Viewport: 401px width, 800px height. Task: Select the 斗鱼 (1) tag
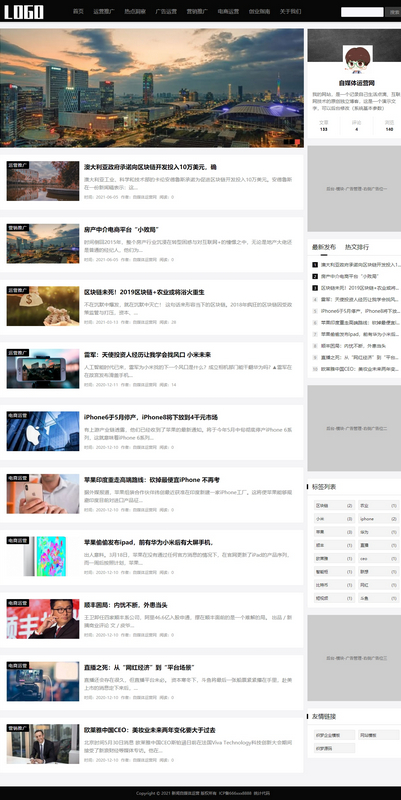tap(378, 598)
